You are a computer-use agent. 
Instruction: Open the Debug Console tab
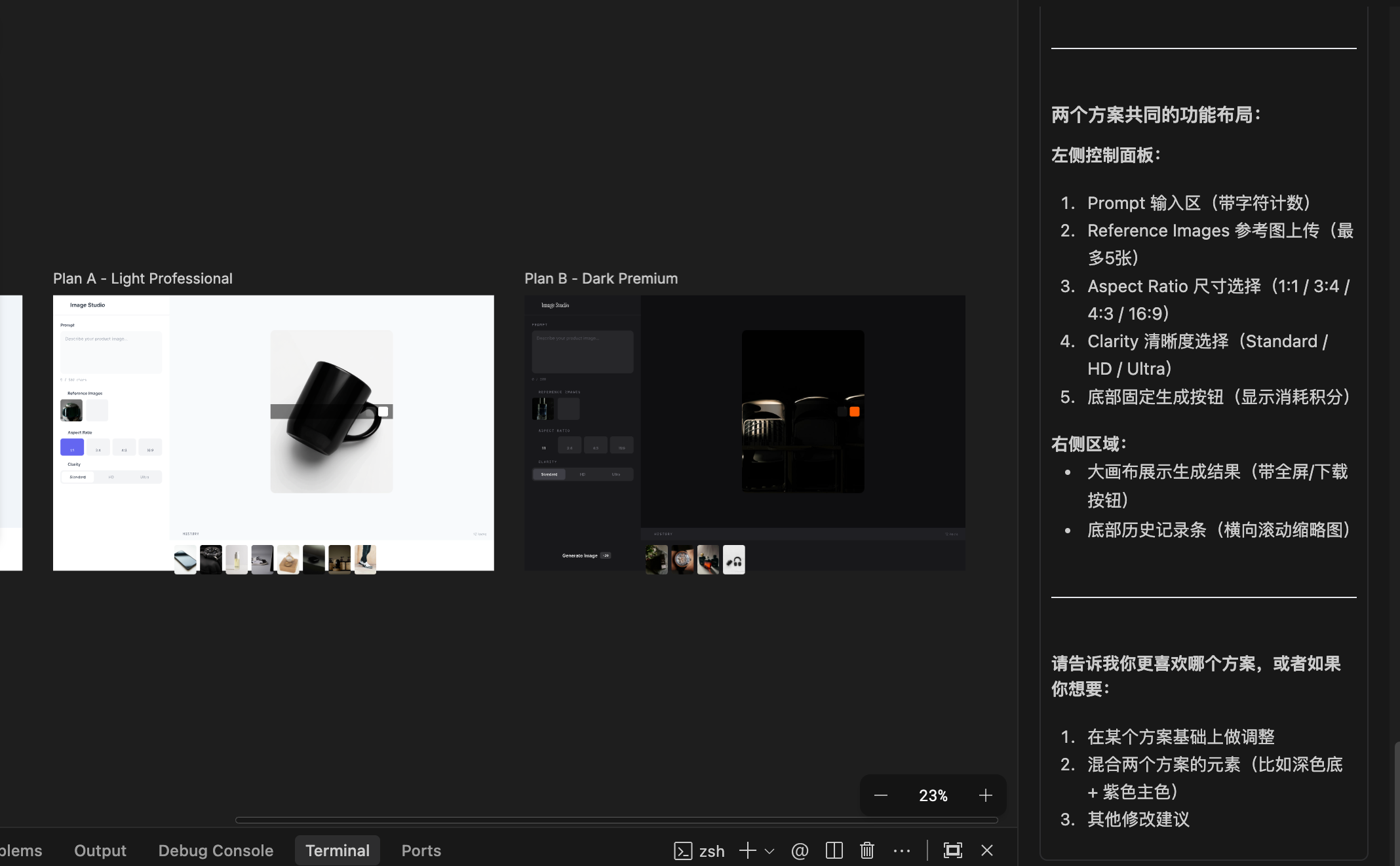click(x=216, y=850)
